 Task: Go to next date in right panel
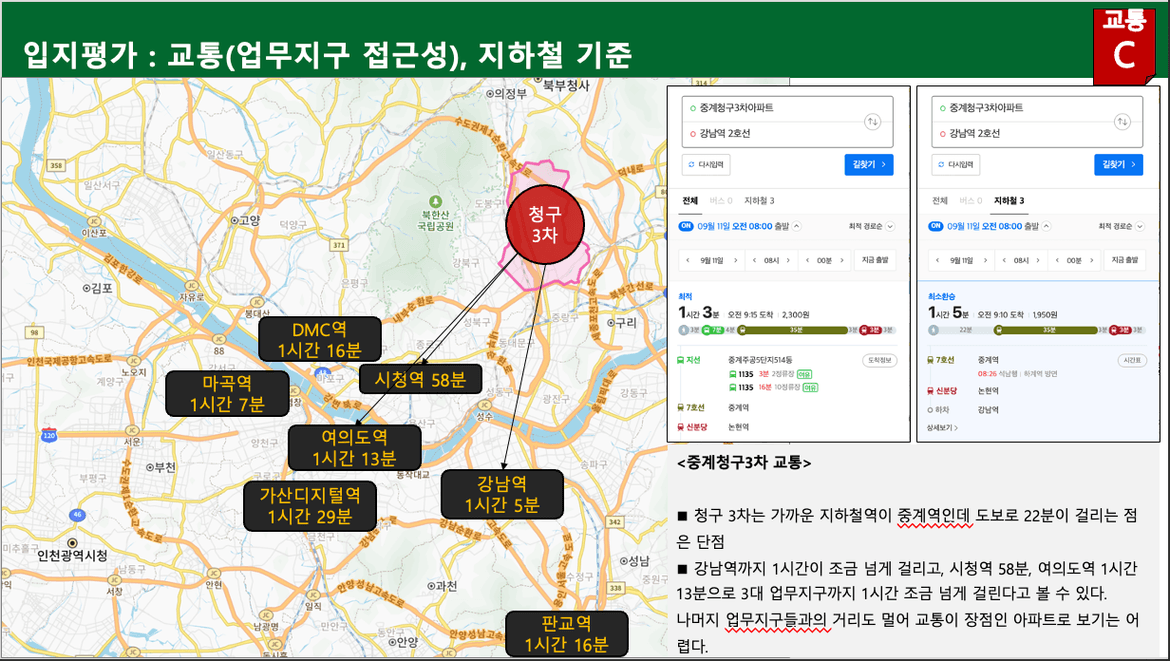point(986,260)
